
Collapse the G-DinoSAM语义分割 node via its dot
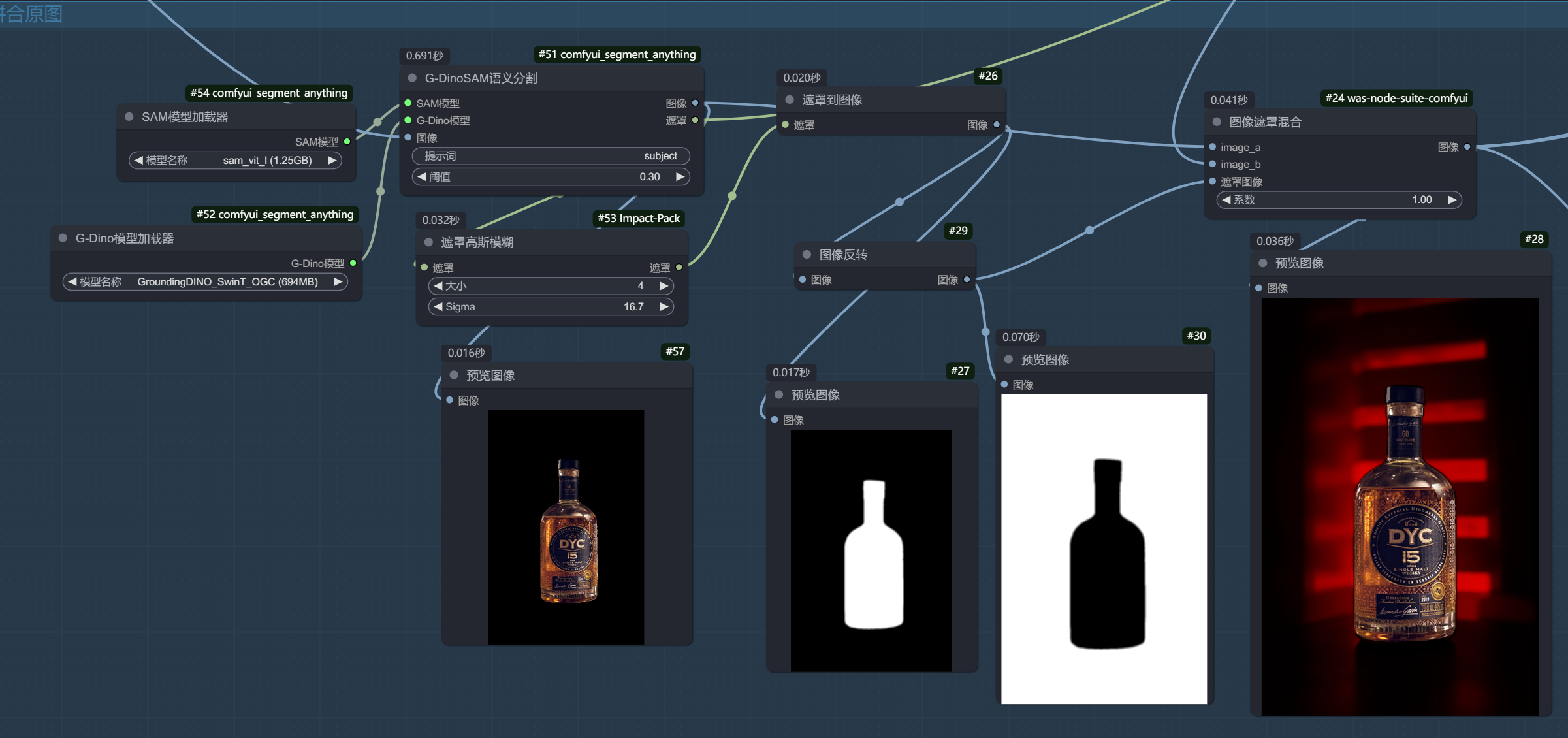coord(413,78)
